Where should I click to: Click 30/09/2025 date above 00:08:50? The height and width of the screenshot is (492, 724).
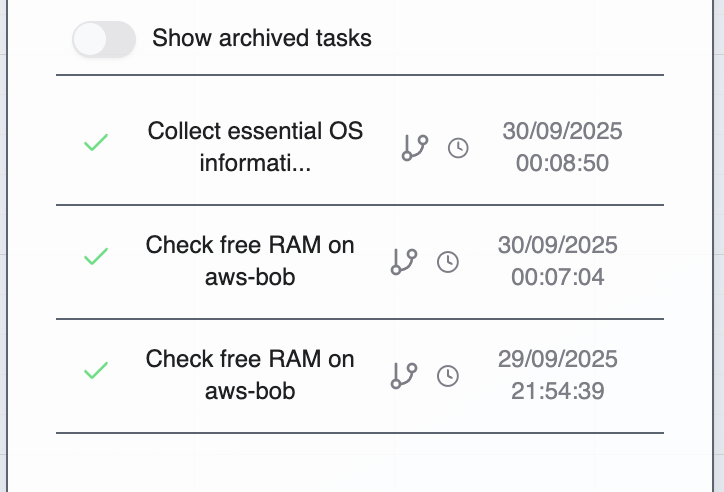[562, 131]
